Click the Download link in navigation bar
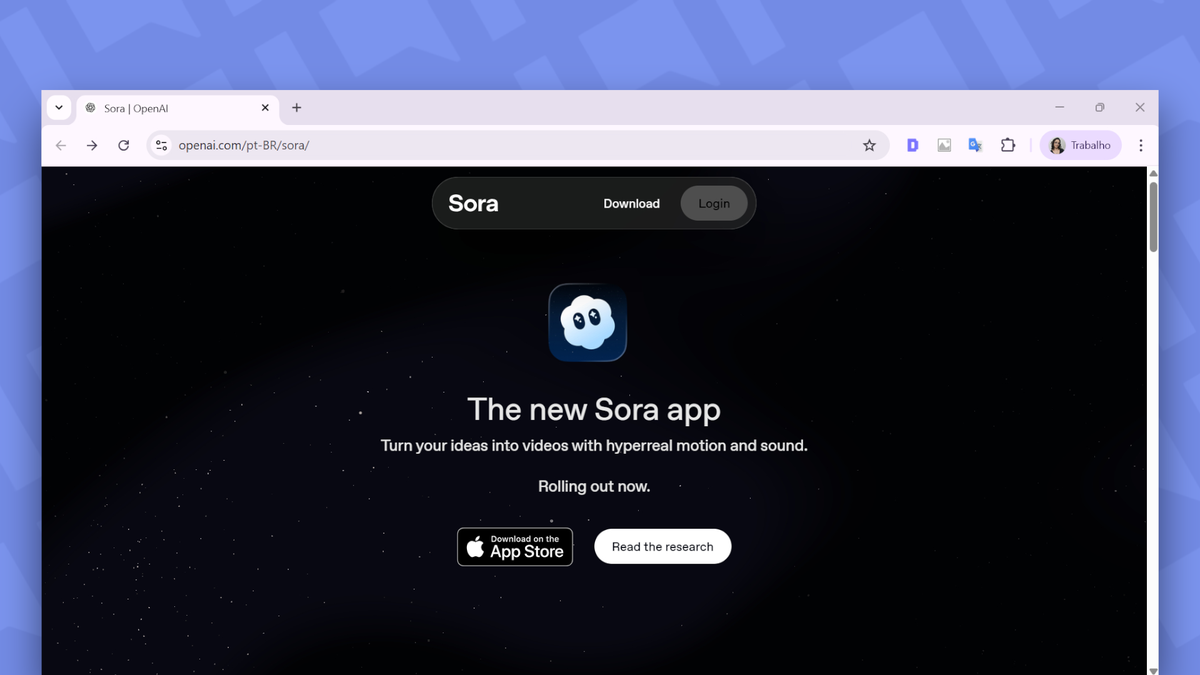Screen dimensions: 1200x675 (x=631, y=203)
